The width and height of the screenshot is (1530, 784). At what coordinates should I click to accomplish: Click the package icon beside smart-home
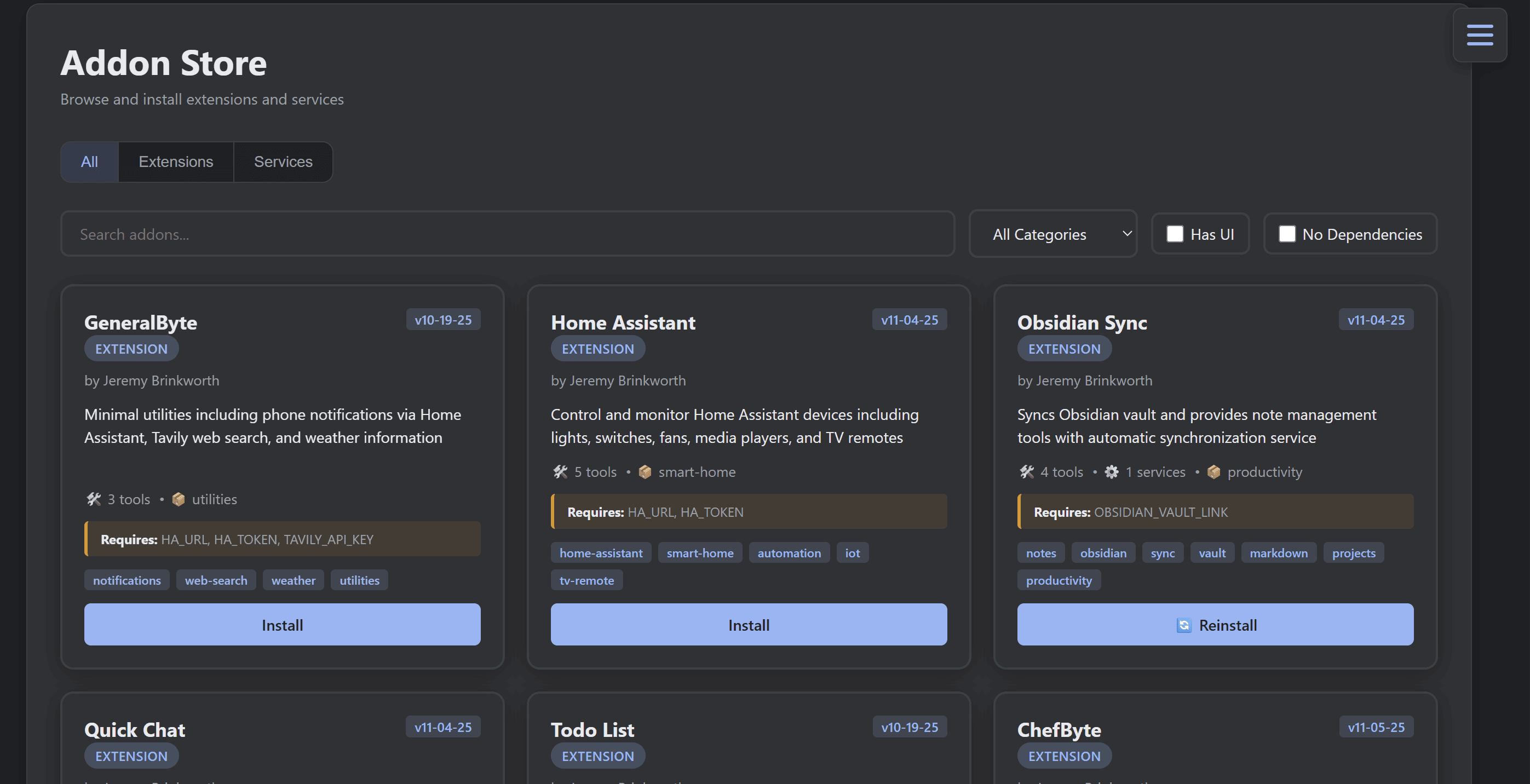[x=645, y=472]
